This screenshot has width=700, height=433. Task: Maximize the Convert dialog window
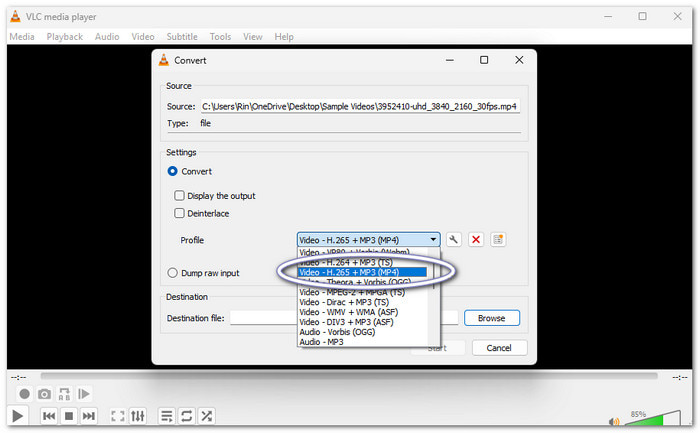(484, 60)
